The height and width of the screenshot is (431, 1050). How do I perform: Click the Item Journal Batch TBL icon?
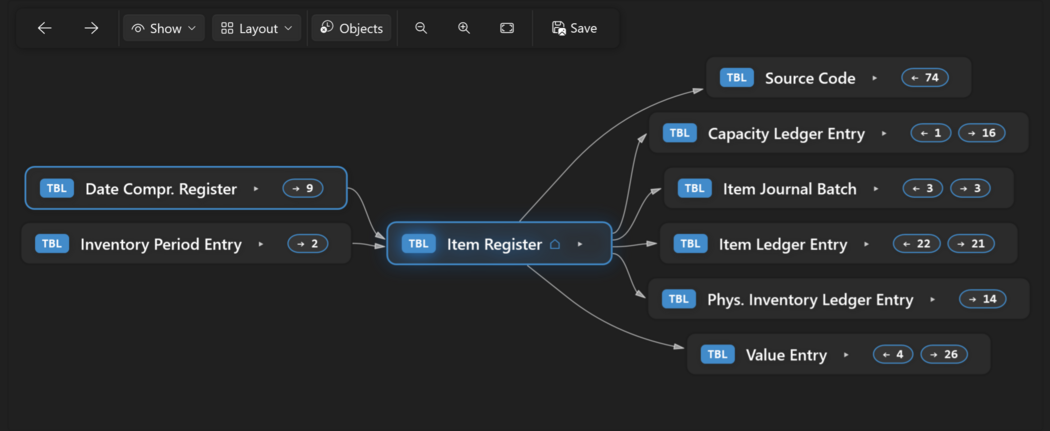tap(694, 189)
